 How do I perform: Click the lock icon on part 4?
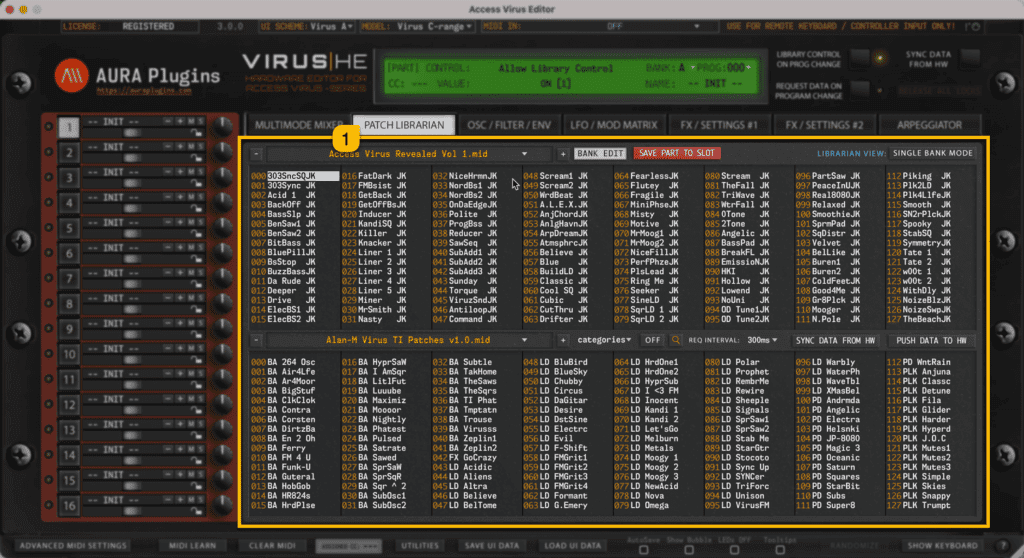tap(196, 208)
